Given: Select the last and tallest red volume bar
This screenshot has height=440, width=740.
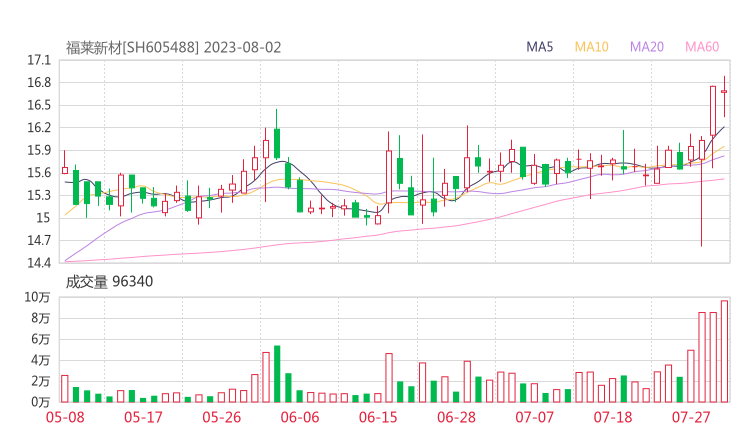Looking at the screenshot, I should (x=724, y=351).
